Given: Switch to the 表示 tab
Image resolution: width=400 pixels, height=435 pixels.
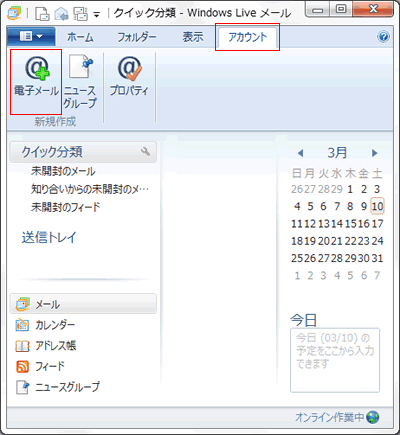Looking at the screenshot, I should click(193, 37).
